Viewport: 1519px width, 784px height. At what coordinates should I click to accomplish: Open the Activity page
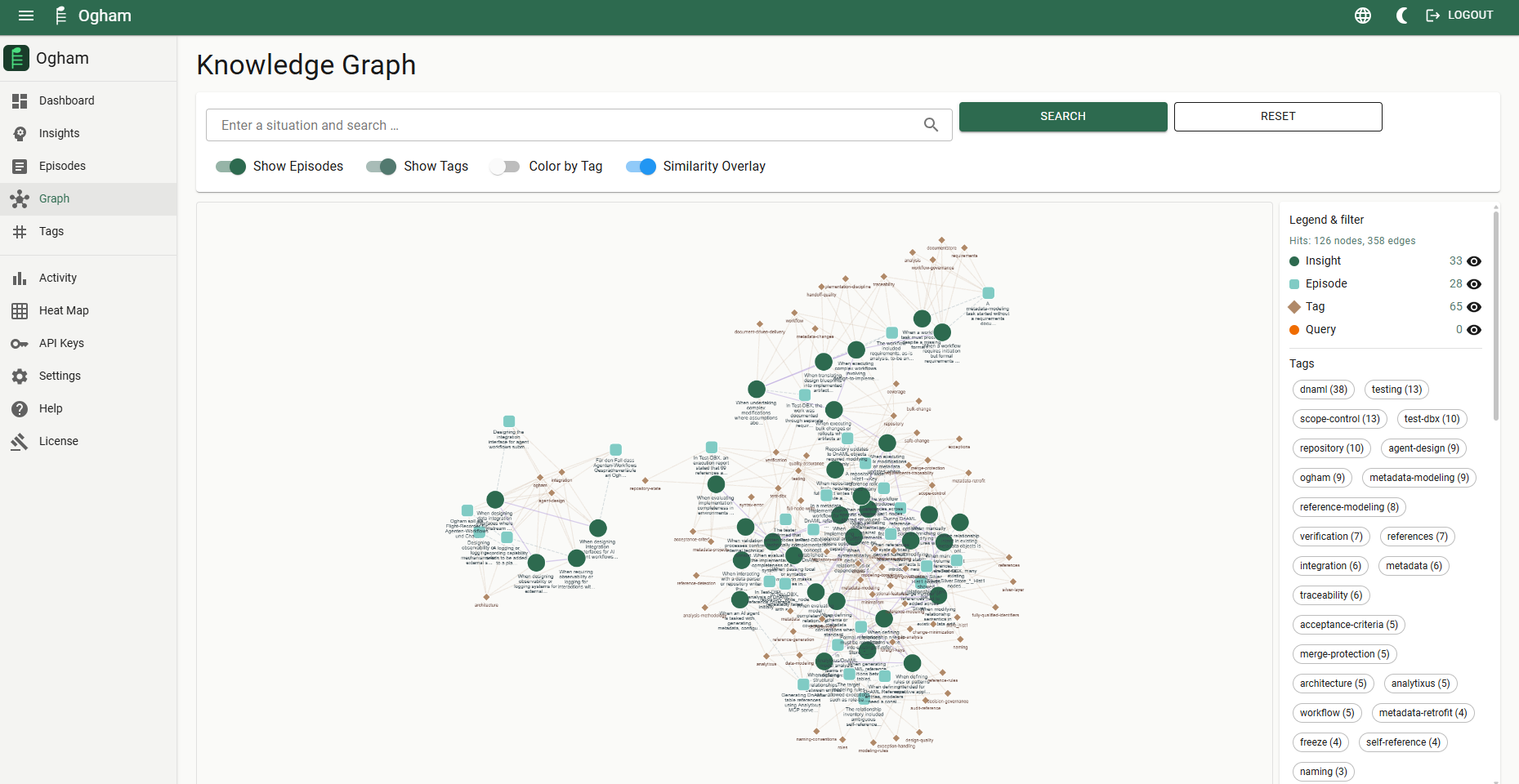tap(88, 278)
